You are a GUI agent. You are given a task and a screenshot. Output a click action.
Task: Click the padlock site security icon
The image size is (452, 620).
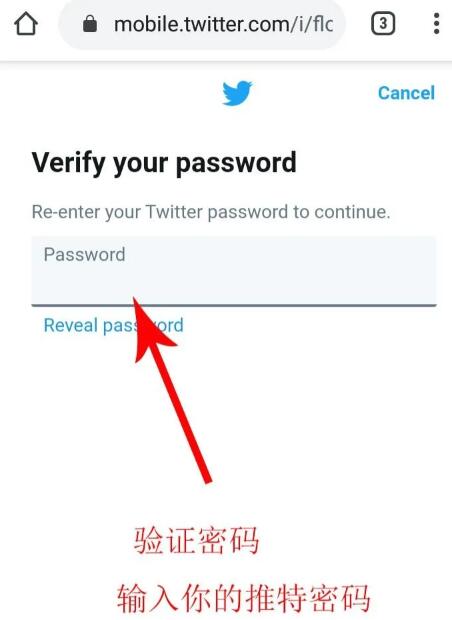click(x=90, y=24)
